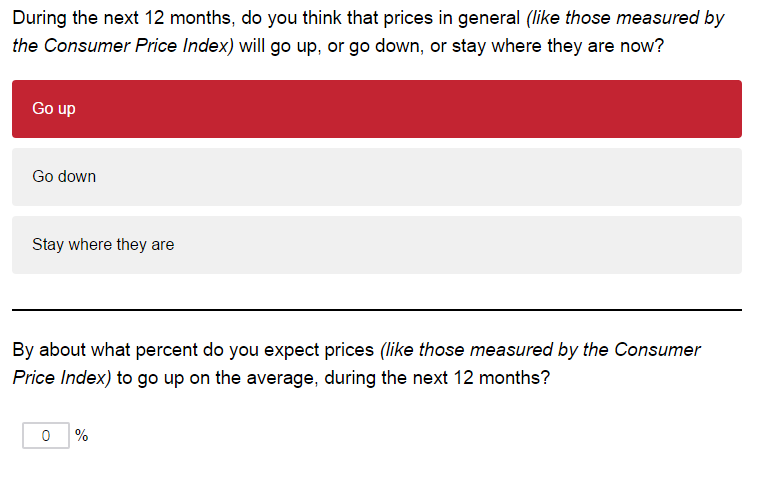Click the right end of the red "Go up" bar
Screen dimensions: 767x488
click(x=730, y=109)
